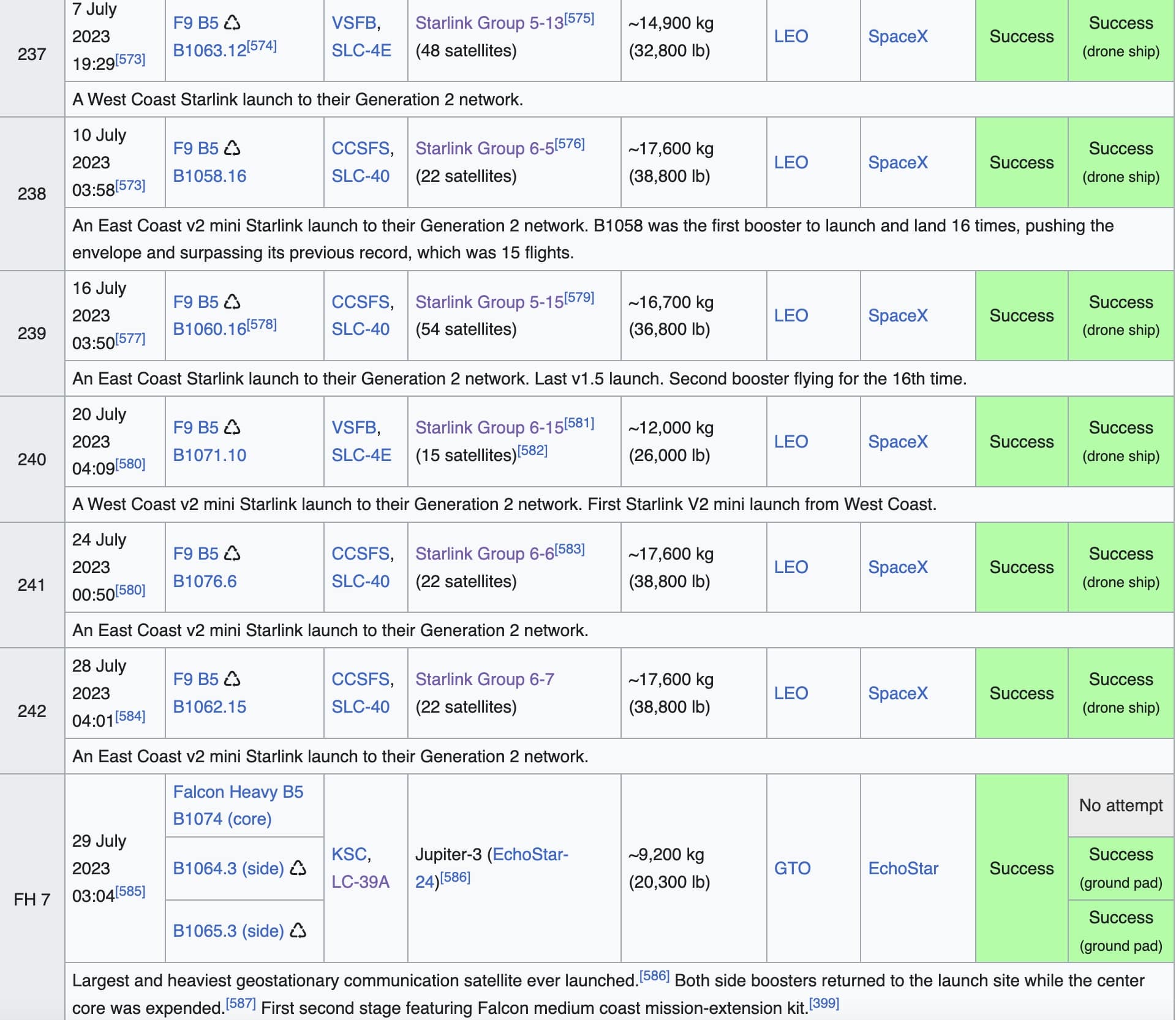Click recycle icon beside F9 B5 on 16 July
Screen dimensions: 1176x1020
(232, 302)
